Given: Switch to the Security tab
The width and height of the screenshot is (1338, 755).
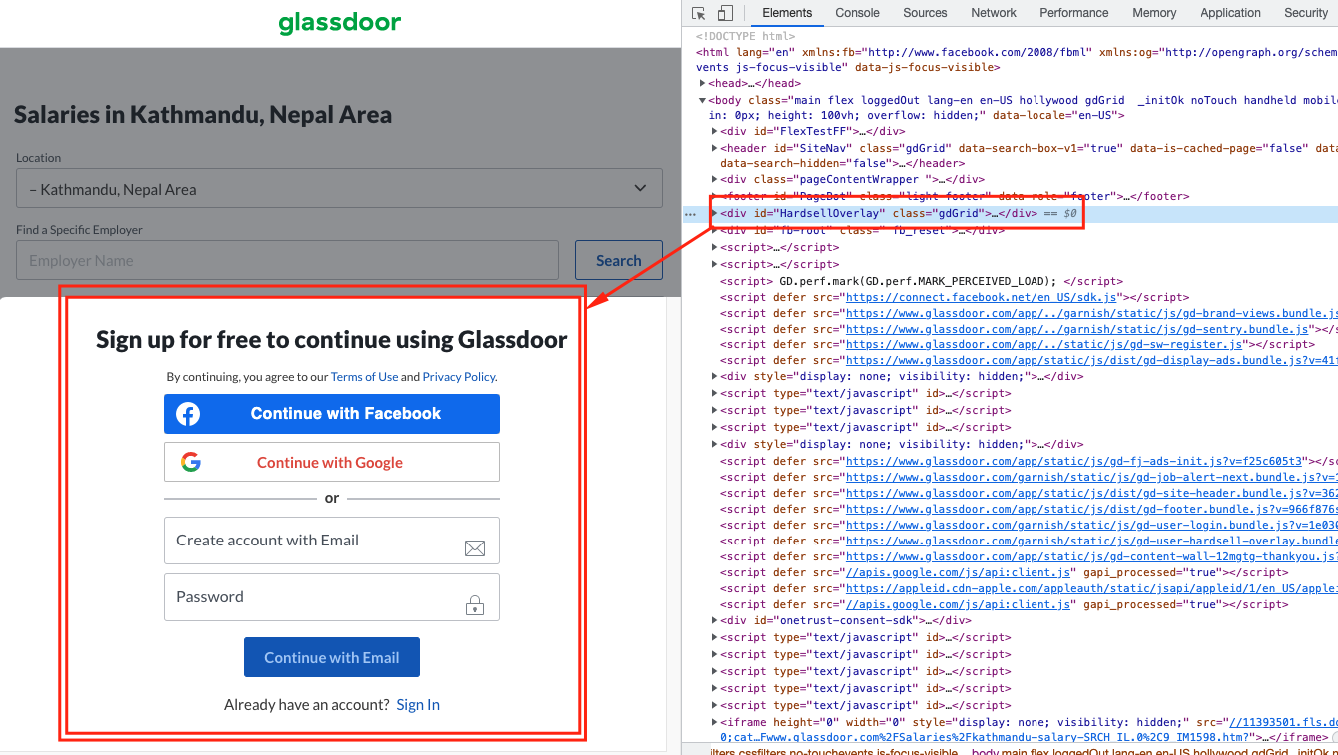Looking at the screenshot, I should coord(1306,13).
